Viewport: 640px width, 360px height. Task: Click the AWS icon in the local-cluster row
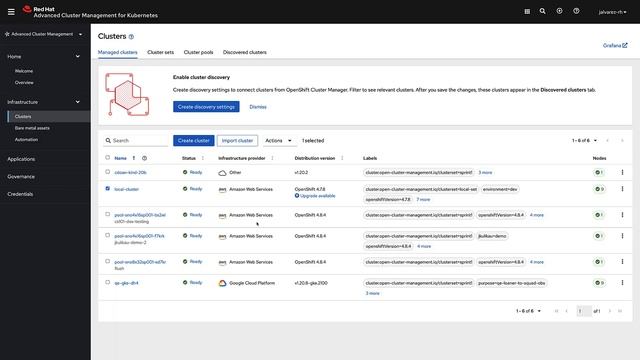coord(222,190)
